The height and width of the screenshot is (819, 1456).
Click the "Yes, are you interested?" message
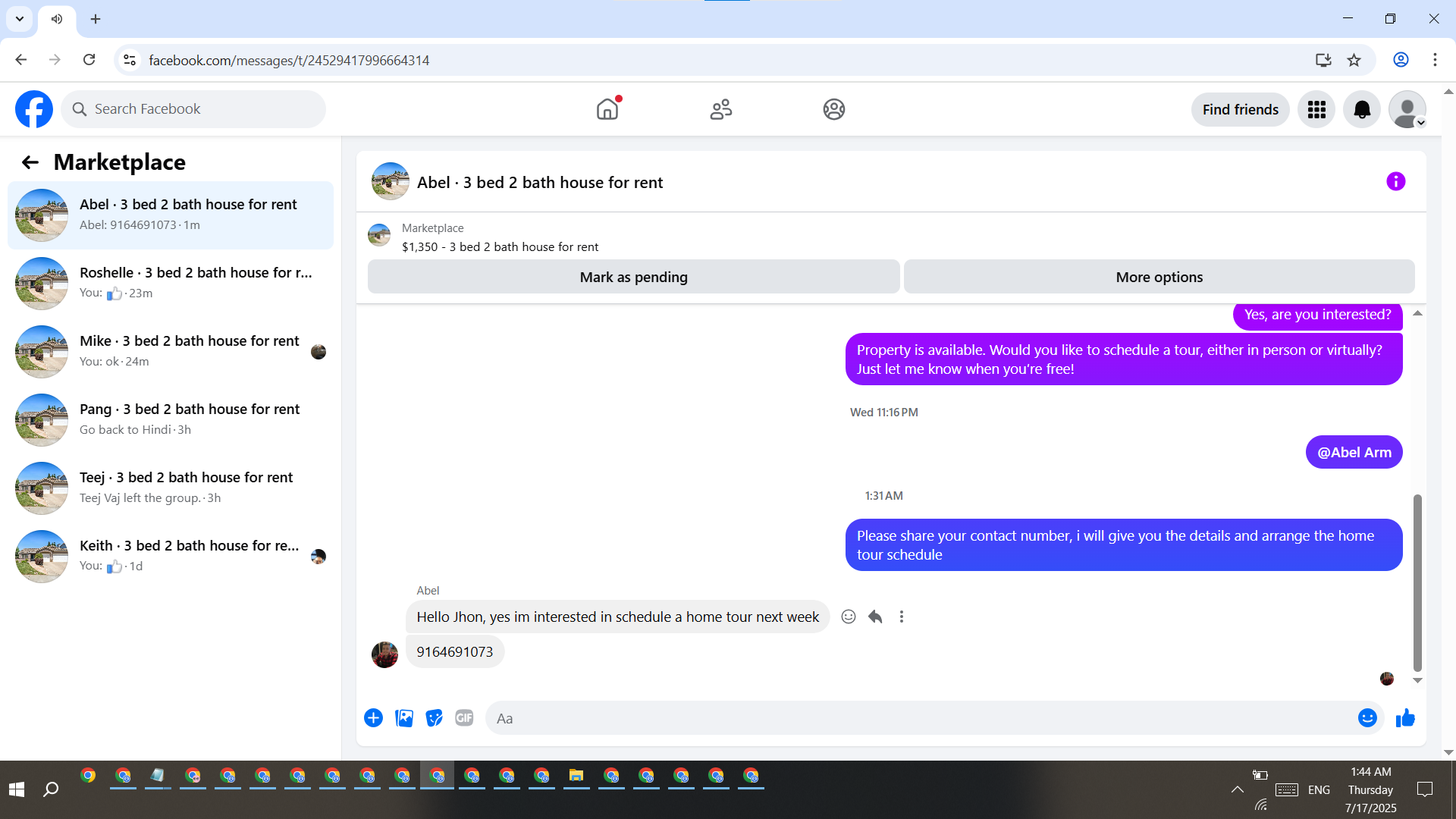(1318, 315)
